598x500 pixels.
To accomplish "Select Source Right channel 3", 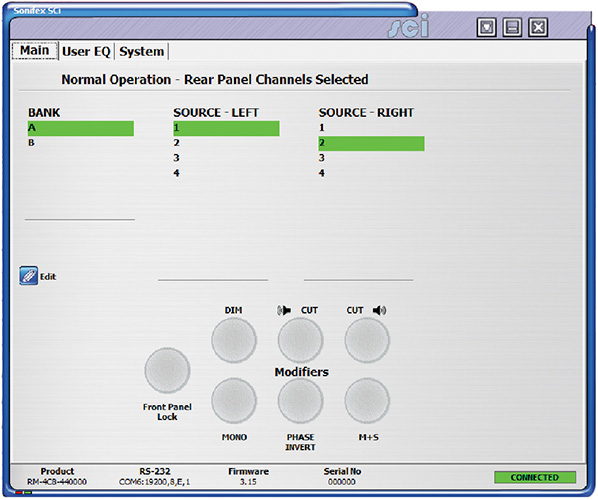I will tap(371, 158).
